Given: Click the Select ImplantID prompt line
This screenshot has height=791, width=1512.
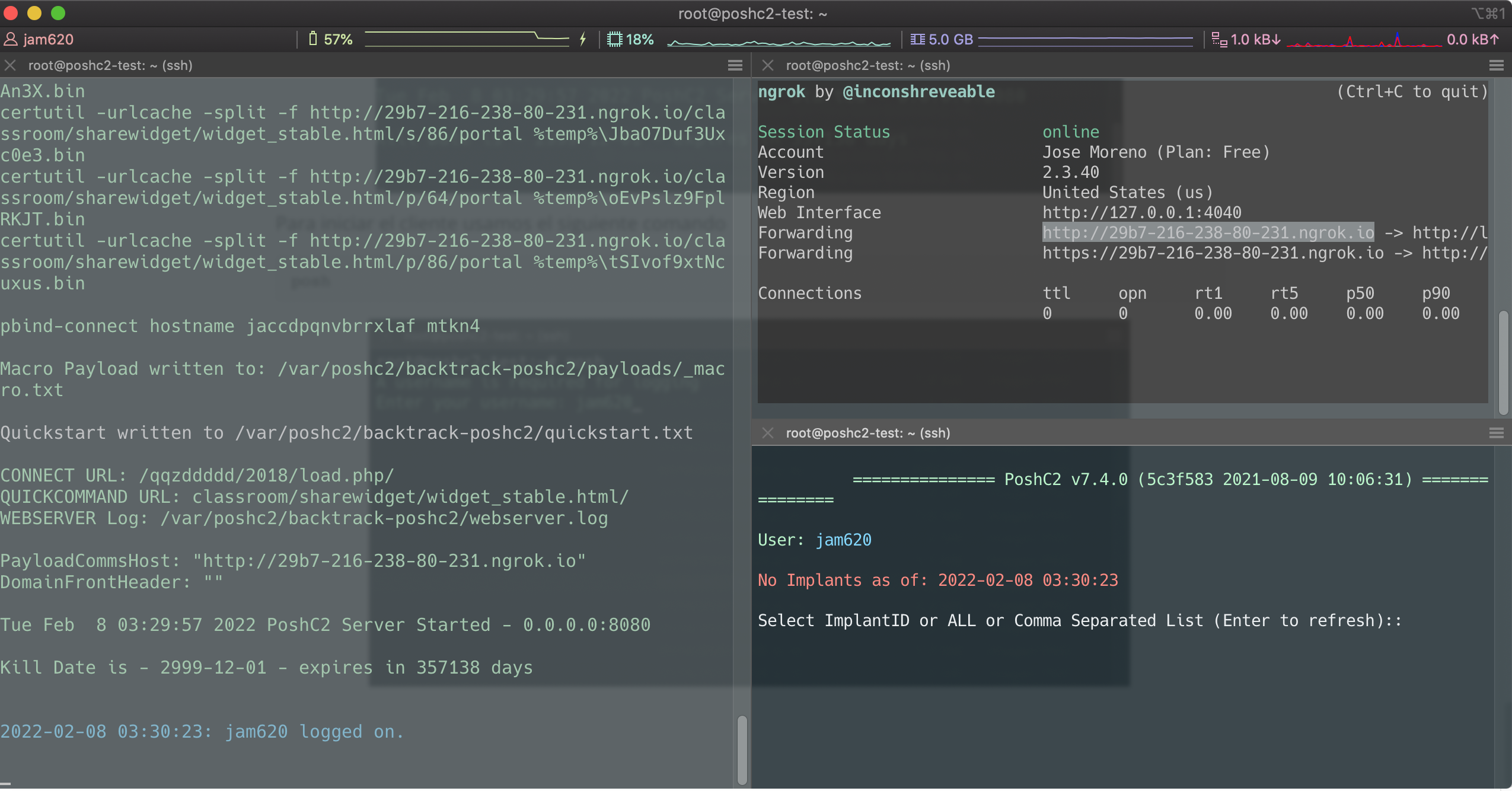Looking at the screenshot, I should tap(1080, 620).
